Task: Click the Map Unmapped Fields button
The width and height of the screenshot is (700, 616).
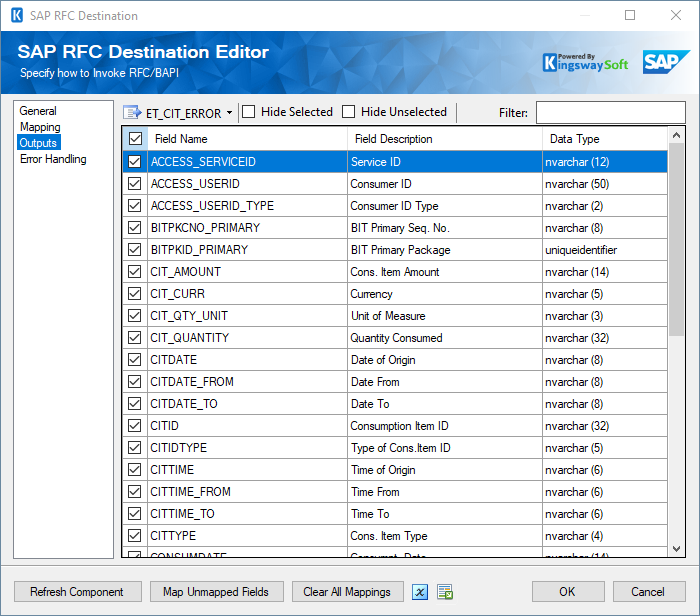Action: (x=217, y=592)
